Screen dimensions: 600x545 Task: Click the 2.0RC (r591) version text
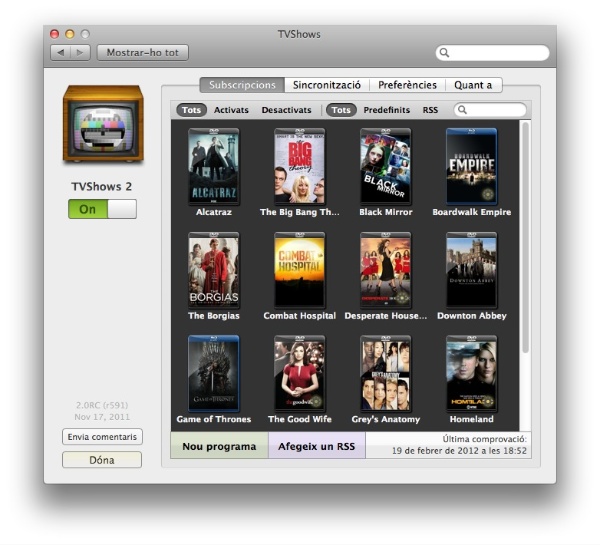[102, 405]
